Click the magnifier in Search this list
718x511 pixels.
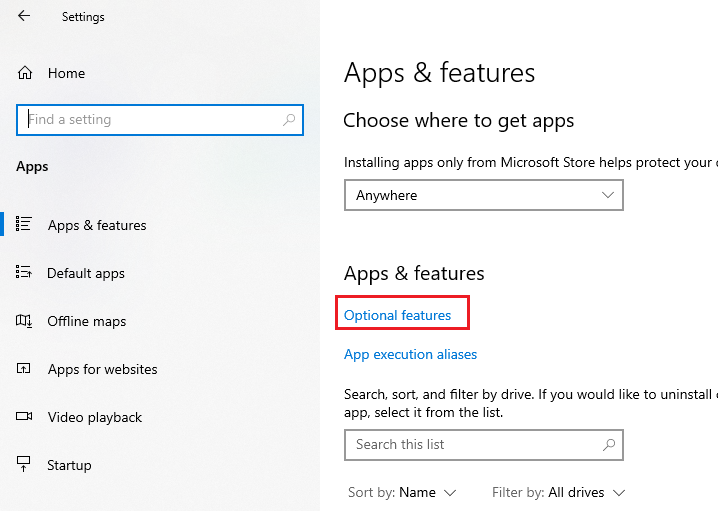coord(609,445)
